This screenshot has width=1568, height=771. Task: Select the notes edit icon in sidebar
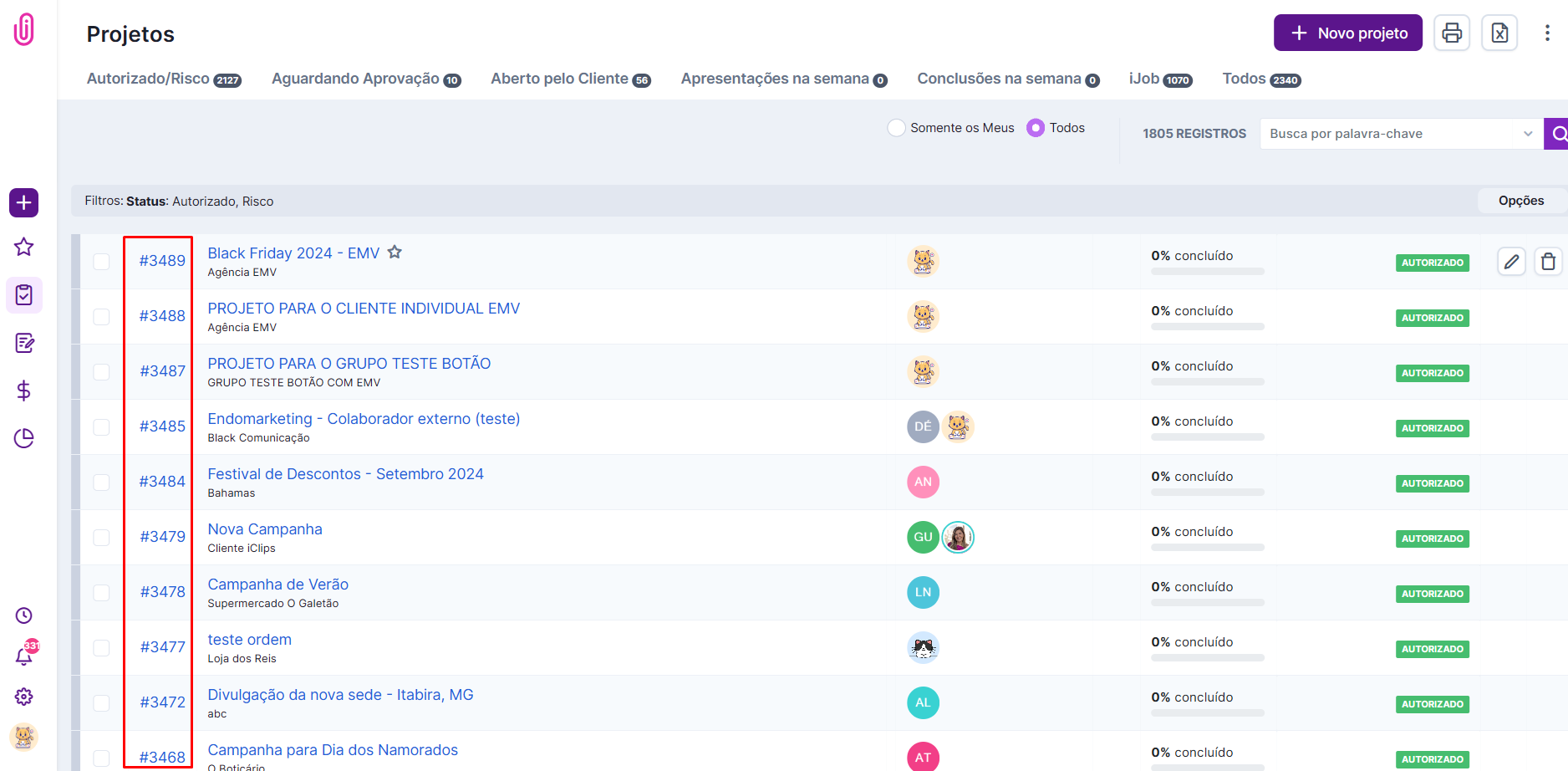(23, 343)
